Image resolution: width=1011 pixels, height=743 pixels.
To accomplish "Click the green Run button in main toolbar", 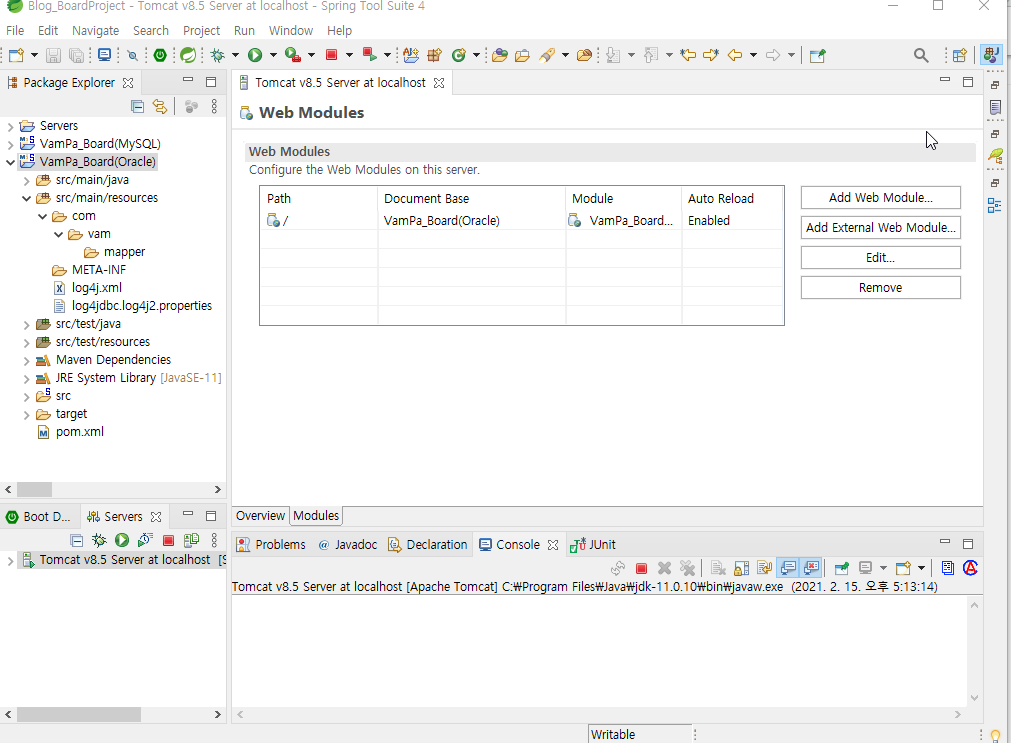I will click(x=255, y=55).
